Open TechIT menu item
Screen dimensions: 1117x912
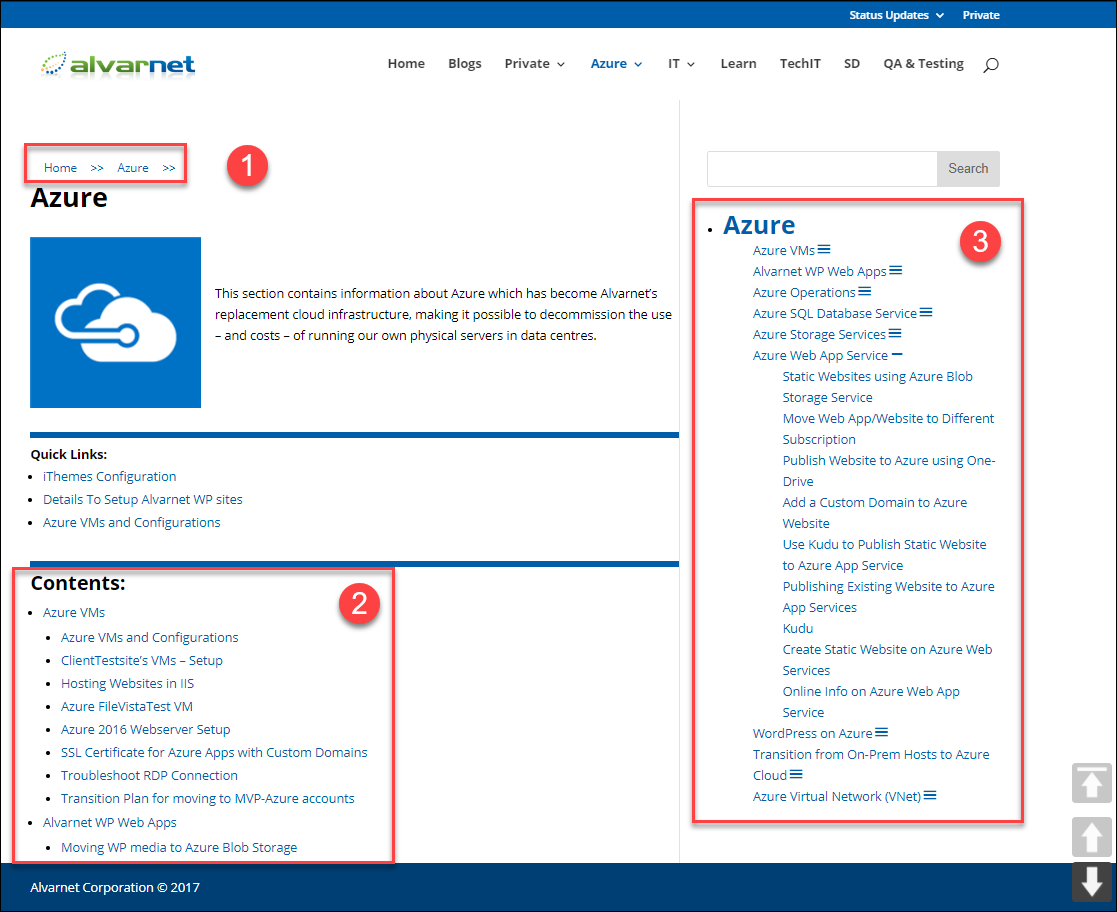point(800,63)
